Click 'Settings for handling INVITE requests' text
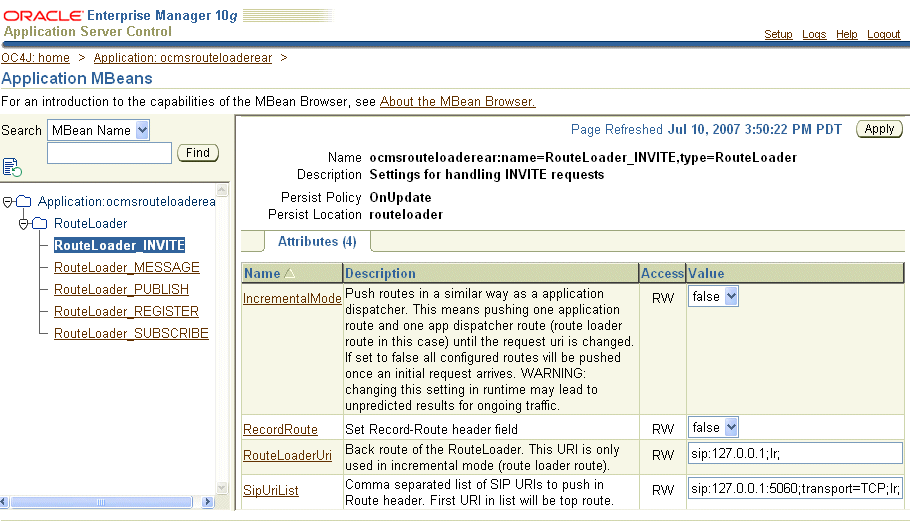 click(x=487, y=175)
